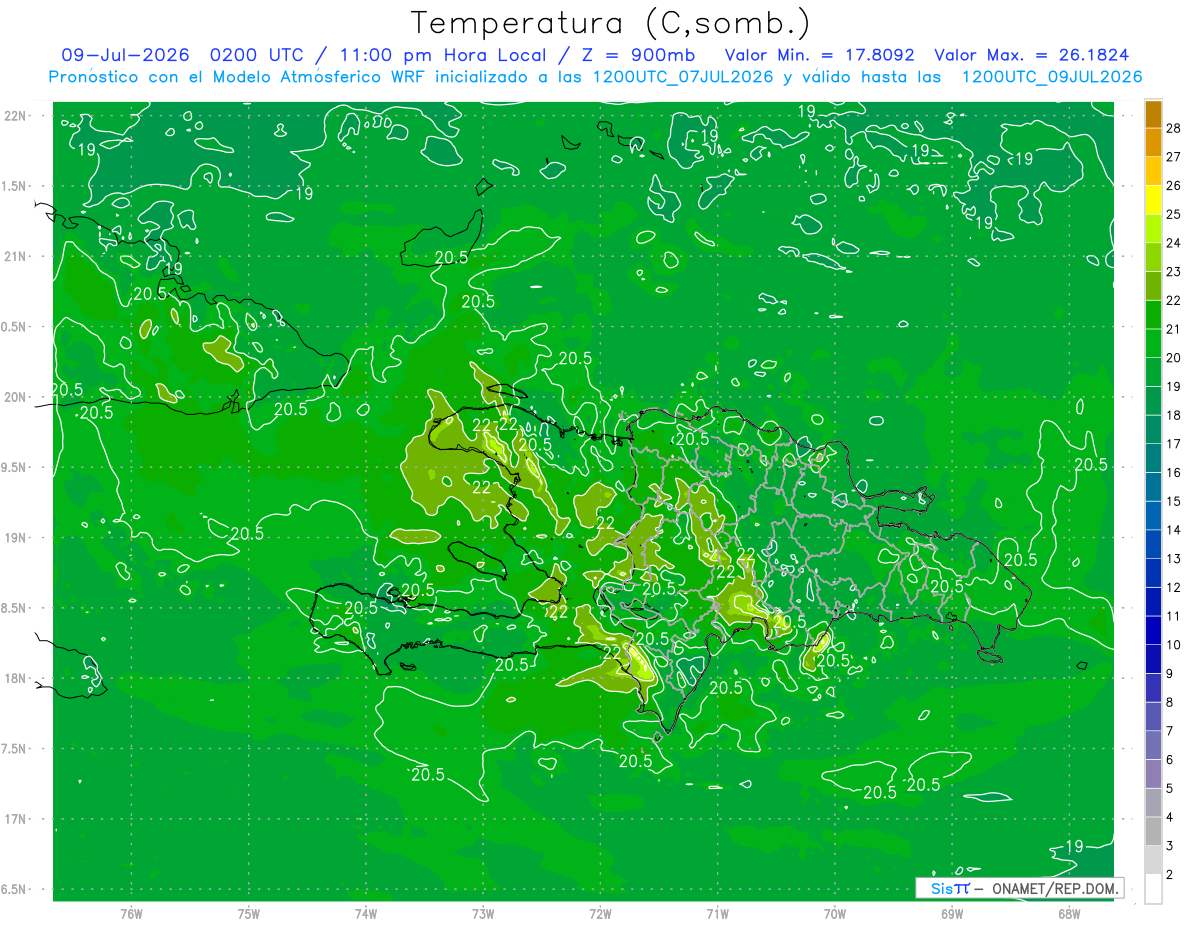Screen dimensions: 1200x927
Task: Click the '2' value on the color scale
Action: [x=1172, y=875]
